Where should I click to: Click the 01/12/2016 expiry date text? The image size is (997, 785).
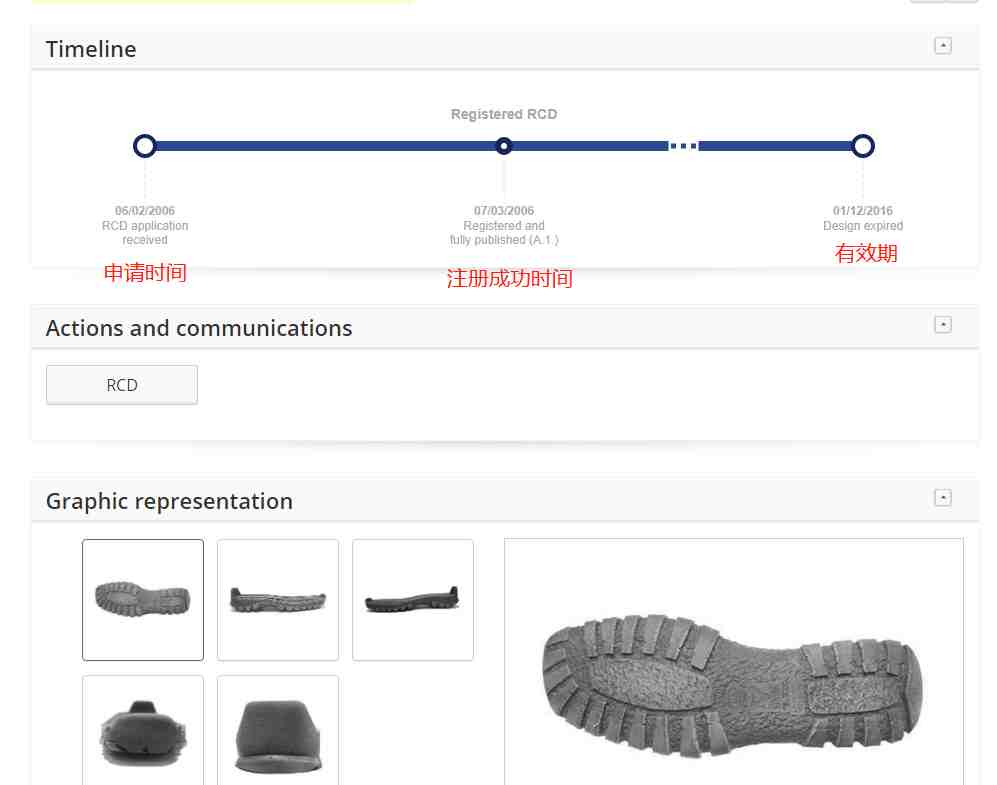[x=863, y=210]
